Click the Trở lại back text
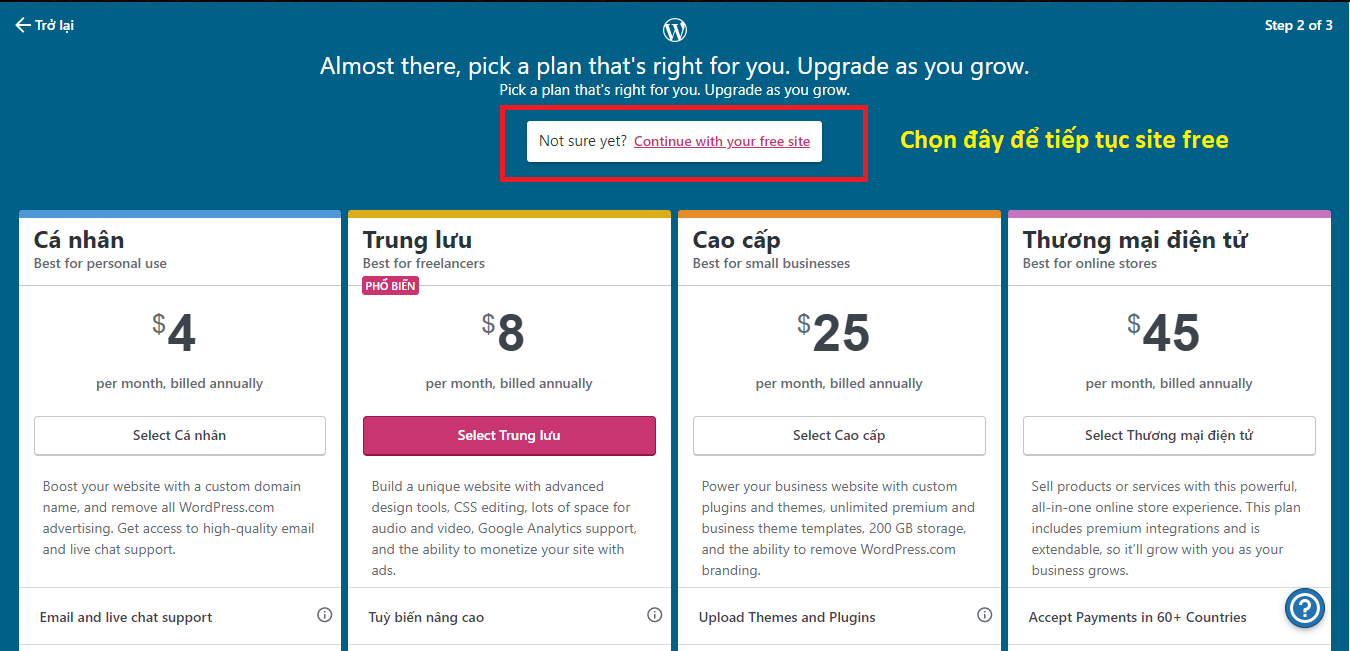Screen dimensions: 1350x651 (x=55, y=25)
